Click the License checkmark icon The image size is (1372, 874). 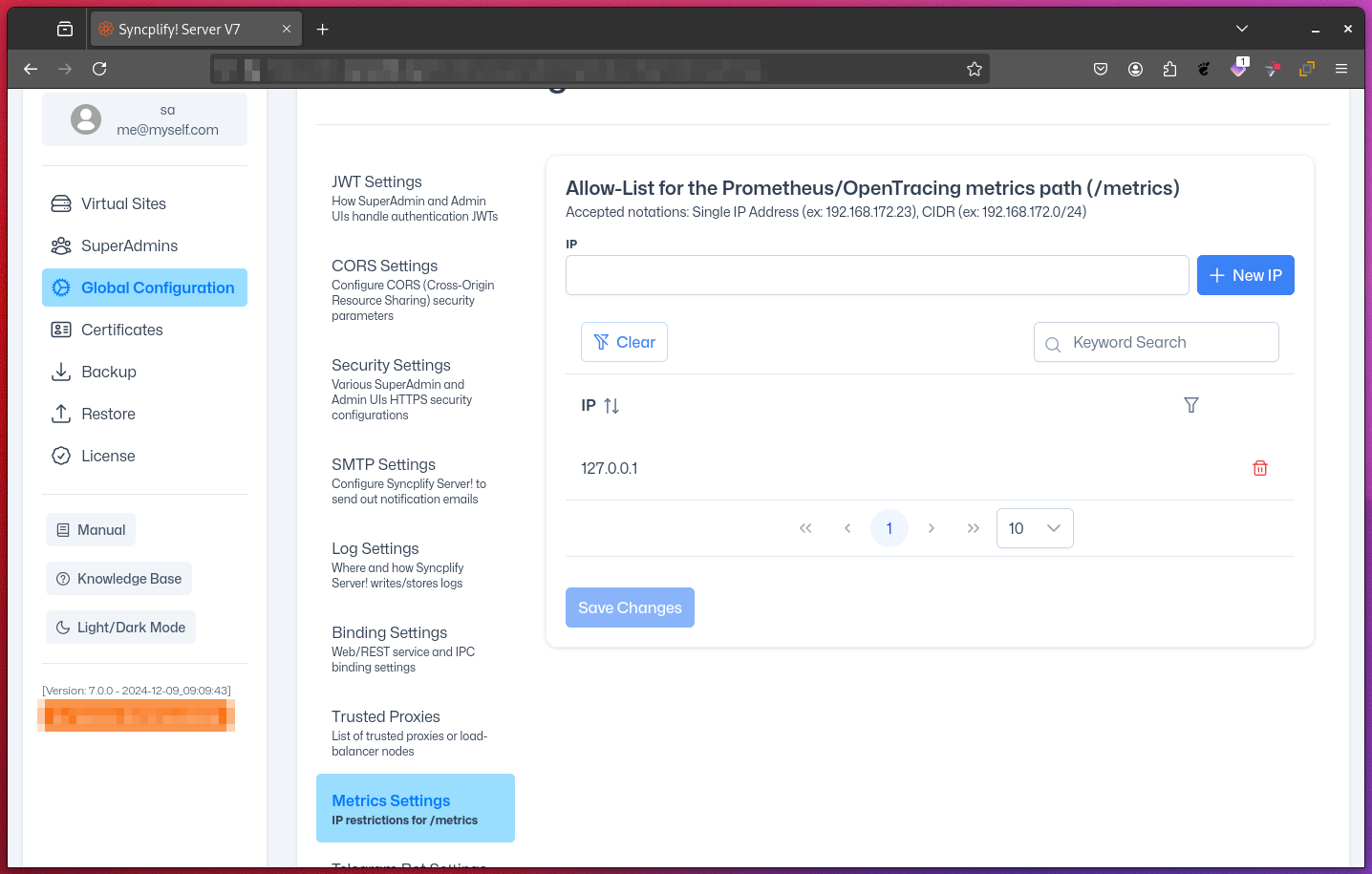point(59,456)
